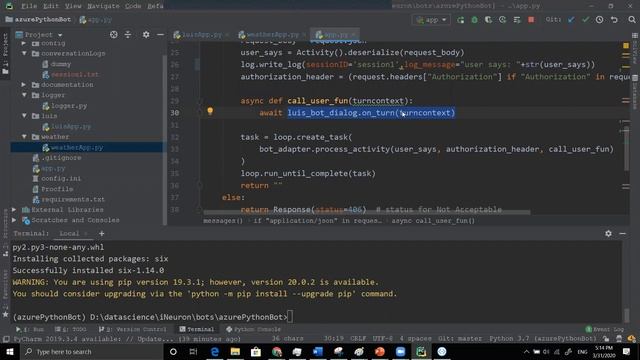Click the editor horizontal scrollbar
The height and width of the screenshot is (360, 640).
(367, 212)
